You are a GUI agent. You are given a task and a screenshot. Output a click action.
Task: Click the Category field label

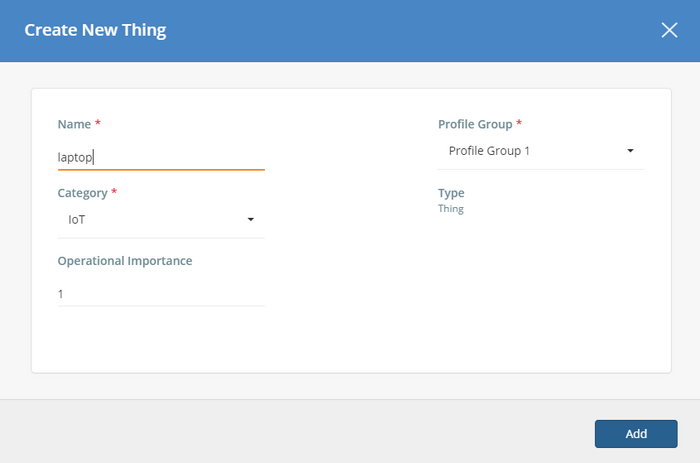coord(83,193)
